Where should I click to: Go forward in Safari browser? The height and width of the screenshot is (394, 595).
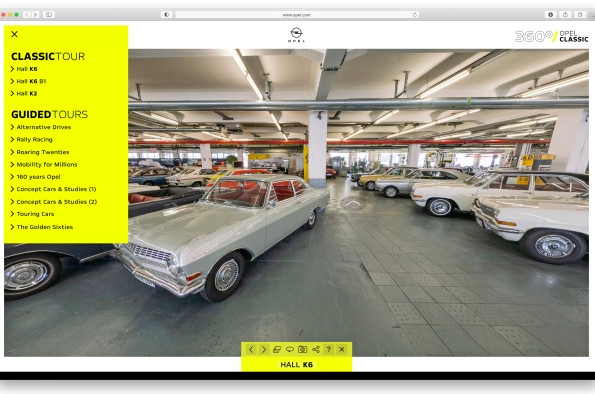35,14
